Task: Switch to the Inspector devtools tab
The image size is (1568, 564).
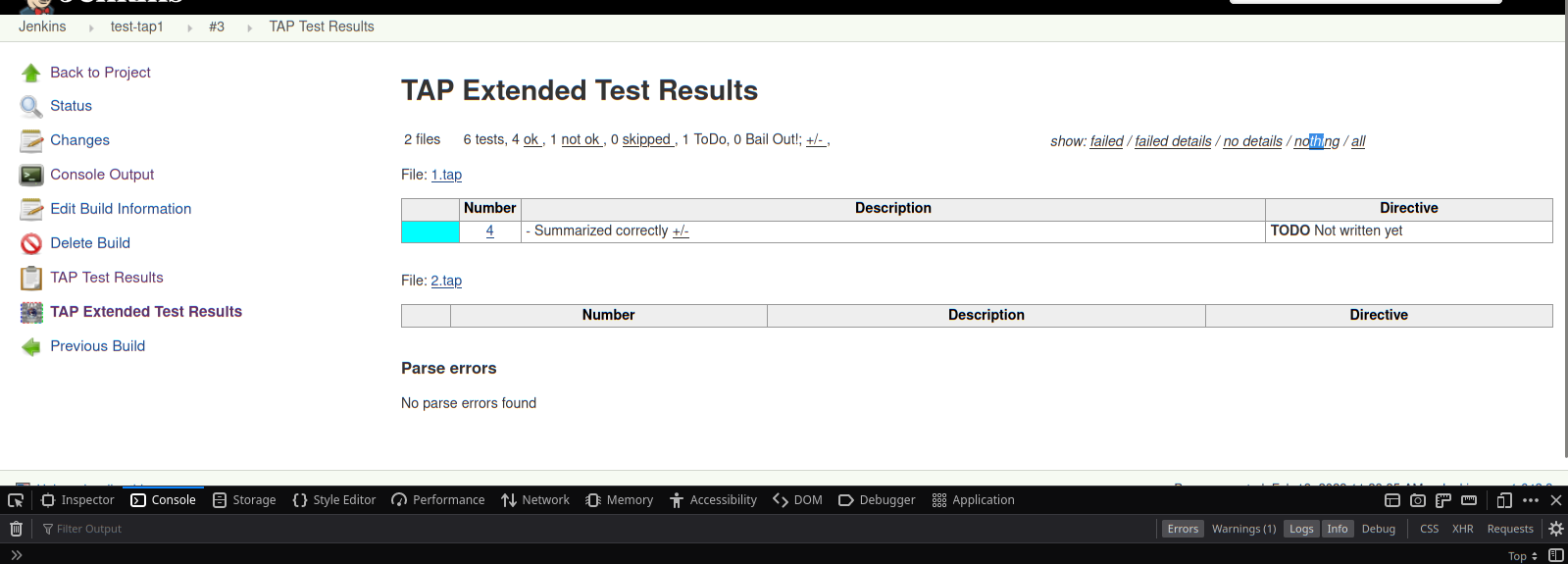Action: [77, 500]
